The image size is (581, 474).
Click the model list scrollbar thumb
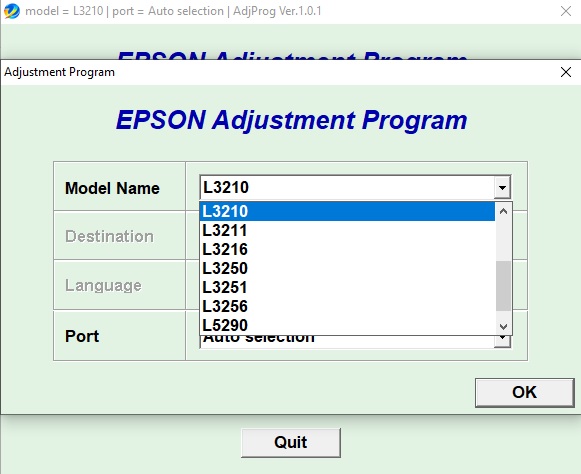coord(503,286)
